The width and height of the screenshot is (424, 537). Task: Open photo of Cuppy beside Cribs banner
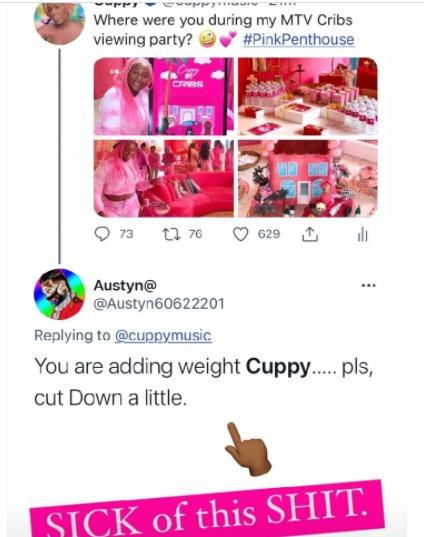tap(164, 96)
